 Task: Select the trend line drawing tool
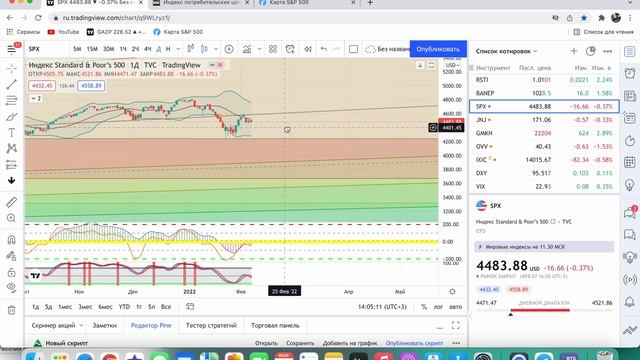coord(11,84)
